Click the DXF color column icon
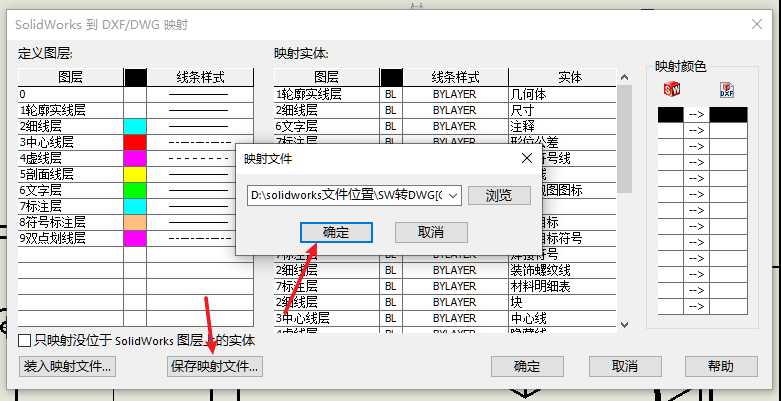Screen dimensions: 781x401 pos(727,90)
